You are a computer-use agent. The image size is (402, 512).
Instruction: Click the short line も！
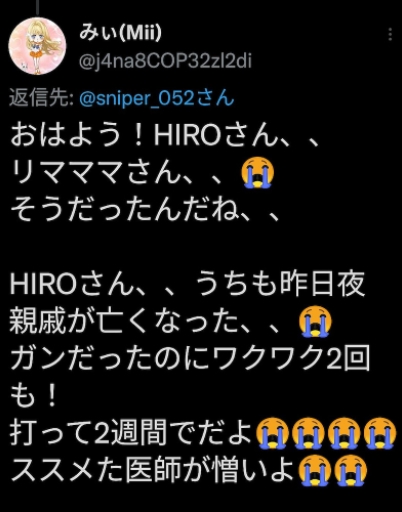pyautogui.click(x=34, y=396)
